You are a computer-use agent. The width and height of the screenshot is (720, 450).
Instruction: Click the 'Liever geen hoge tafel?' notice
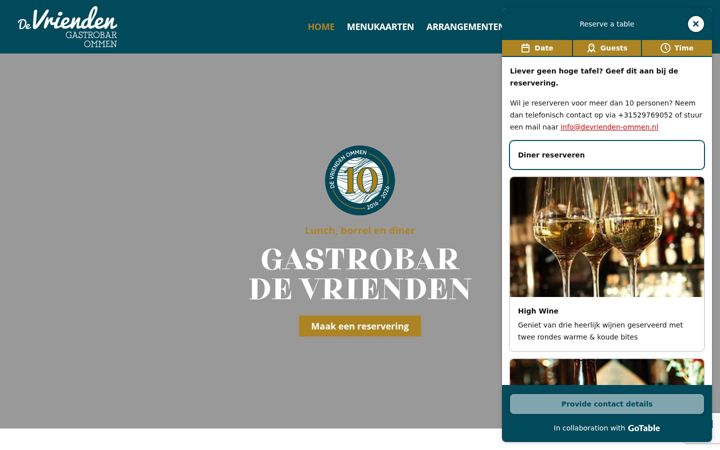click(x=594, y=77)
